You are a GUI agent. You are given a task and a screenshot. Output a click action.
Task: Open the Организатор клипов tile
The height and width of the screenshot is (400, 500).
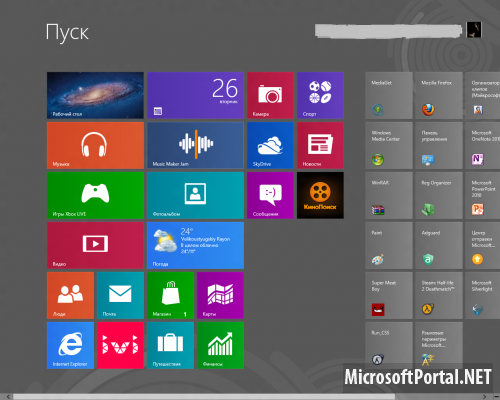[483, 95]
